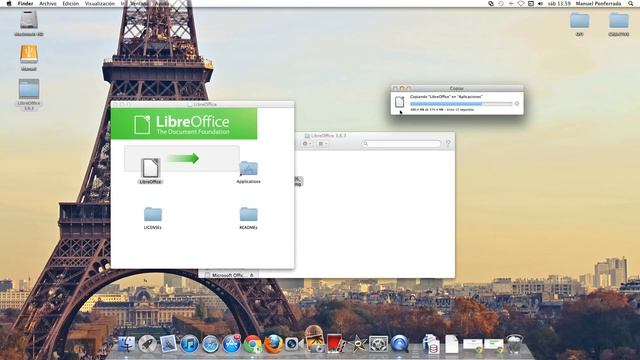
Task: Click the Finder window search field
Action: (402, 144)
